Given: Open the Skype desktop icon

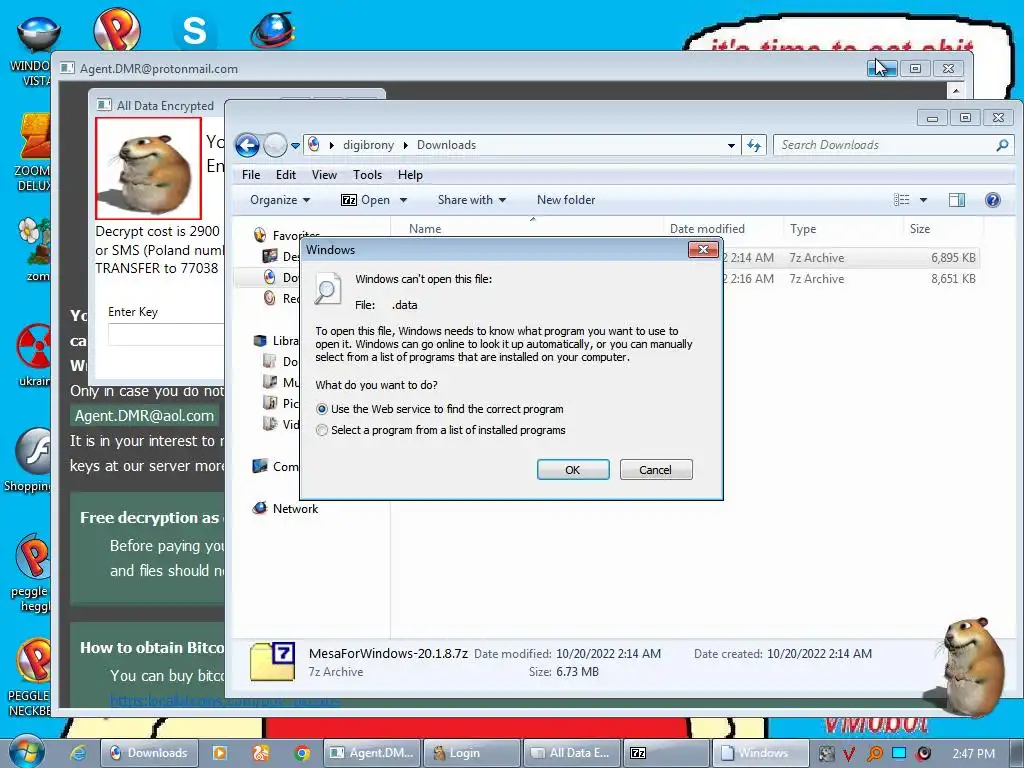Looking at the screenshot, I should click(194, 30).
